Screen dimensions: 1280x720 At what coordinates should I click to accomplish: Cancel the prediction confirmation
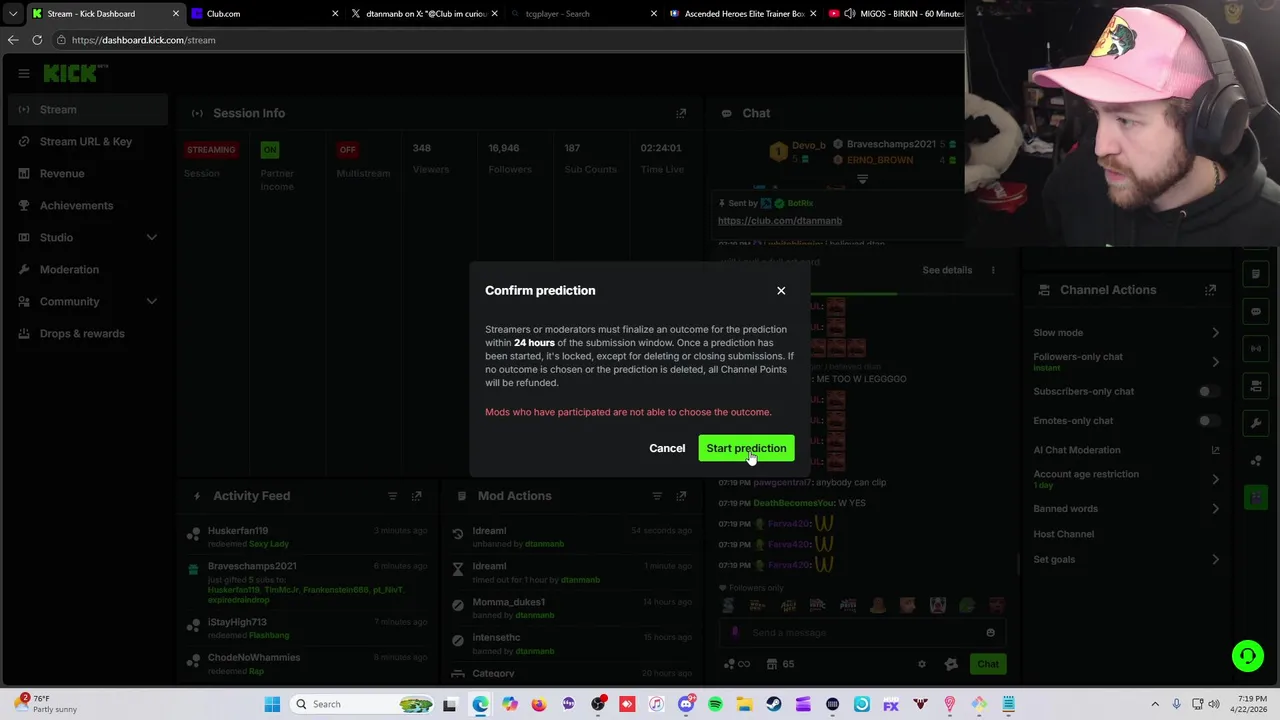coord(667,449)
